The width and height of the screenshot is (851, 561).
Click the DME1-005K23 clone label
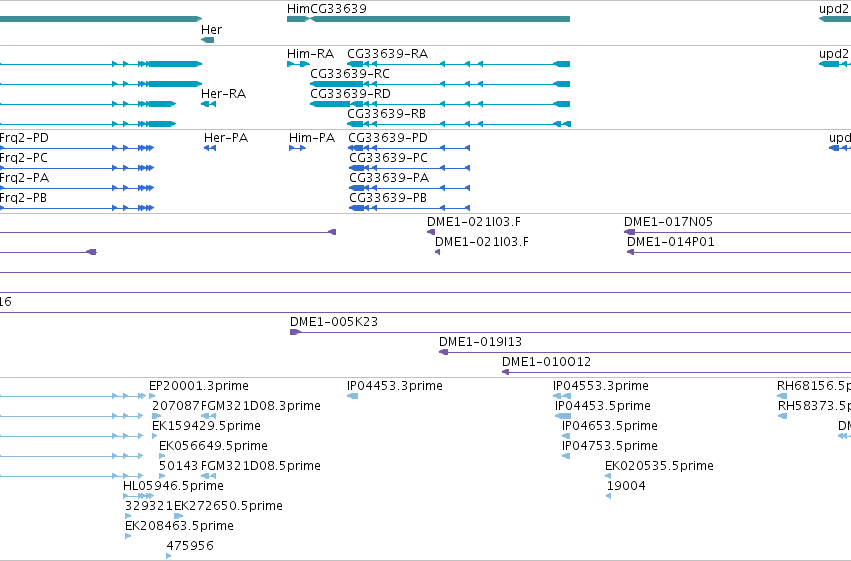[334, 322]
